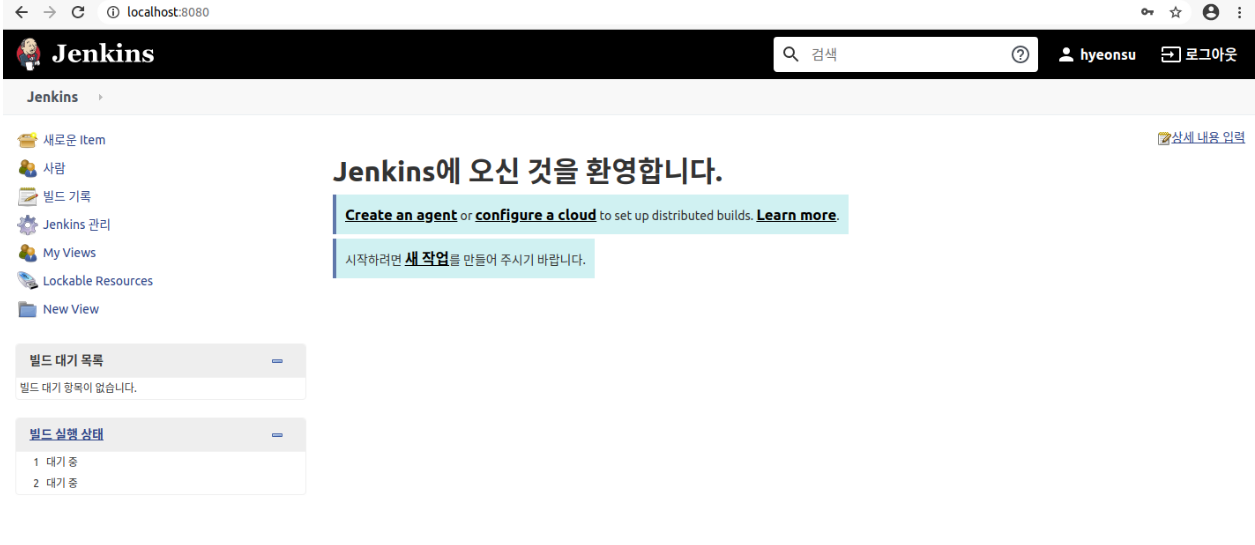This screenshot has height=545, width=1255.
Task: Expand the breadcrumb arrow next to Jenkins
Action: (101, 97)
